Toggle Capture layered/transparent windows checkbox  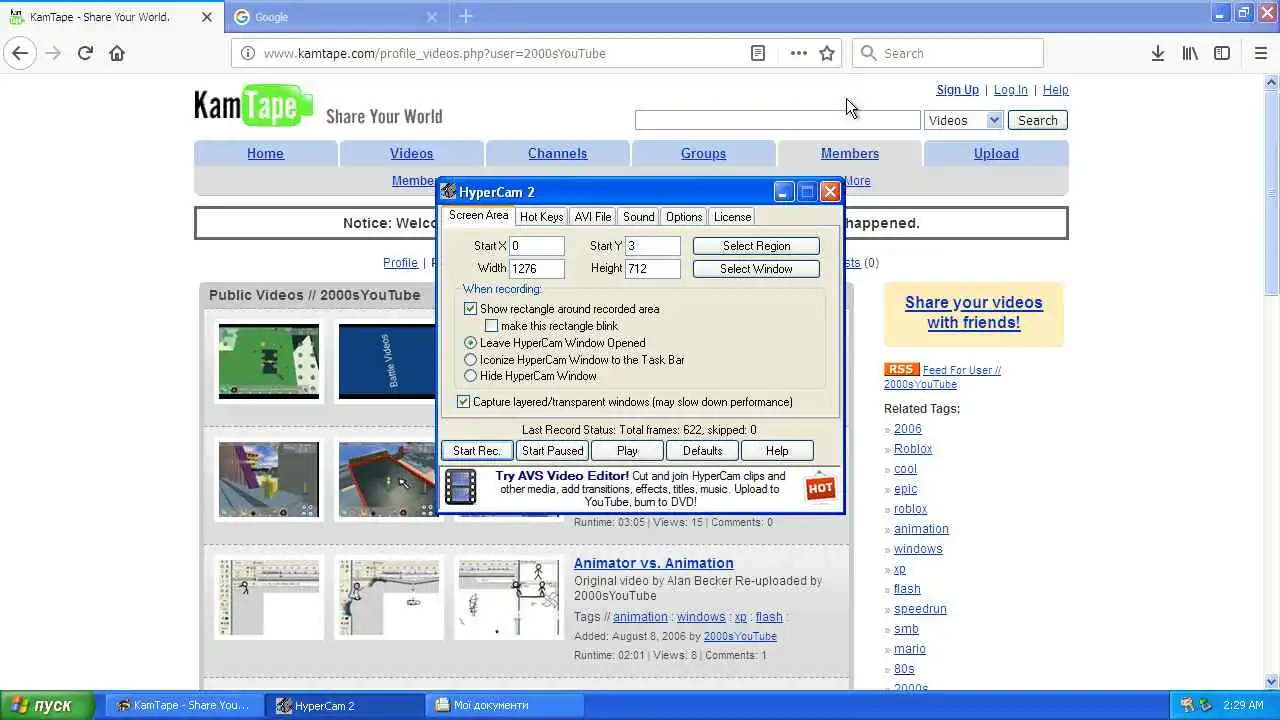click(463, 402)
